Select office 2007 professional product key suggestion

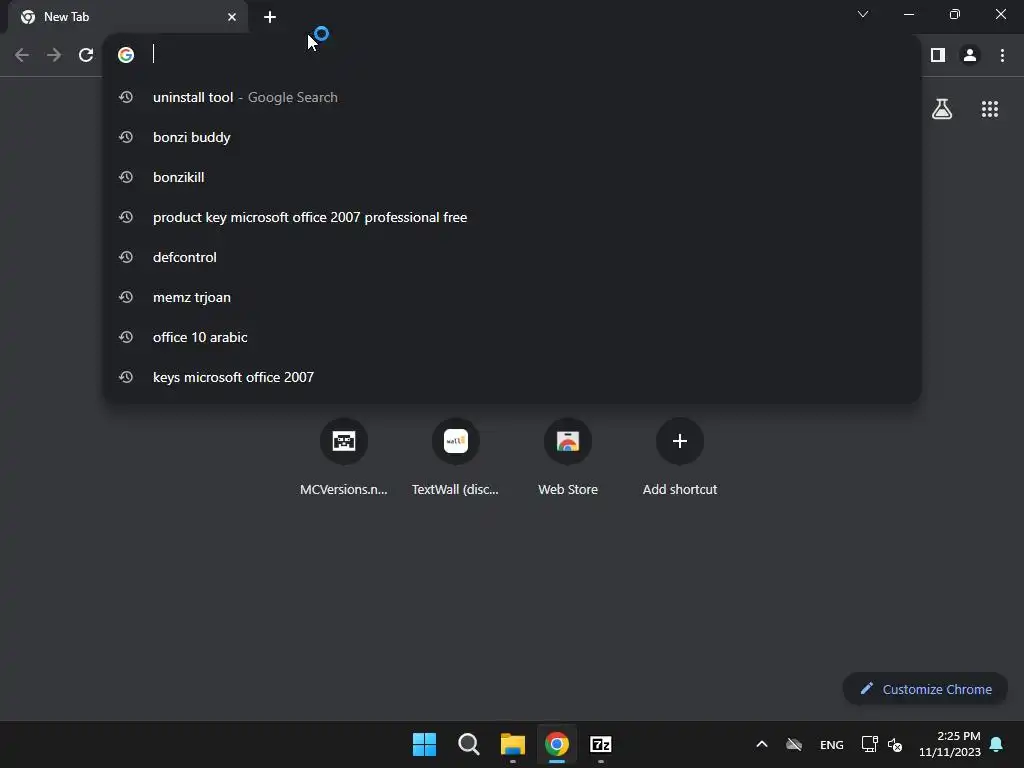tap(513, 217)
